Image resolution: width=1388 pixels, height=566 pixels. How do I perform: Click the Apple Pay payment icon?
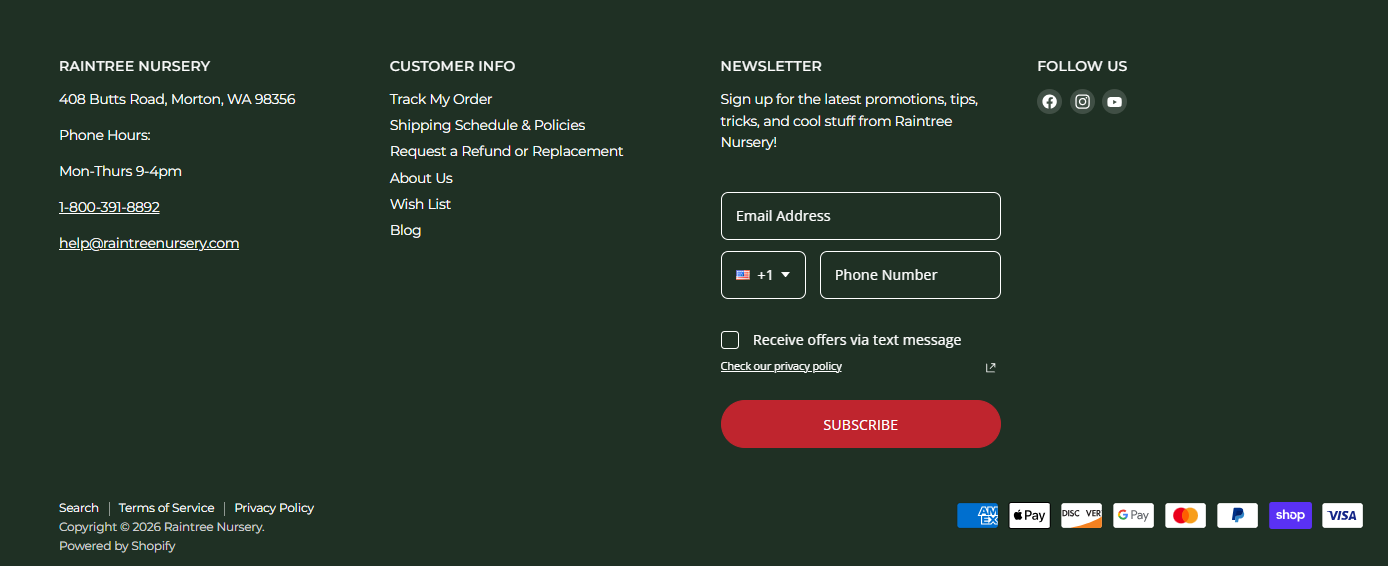[1029, 515]
